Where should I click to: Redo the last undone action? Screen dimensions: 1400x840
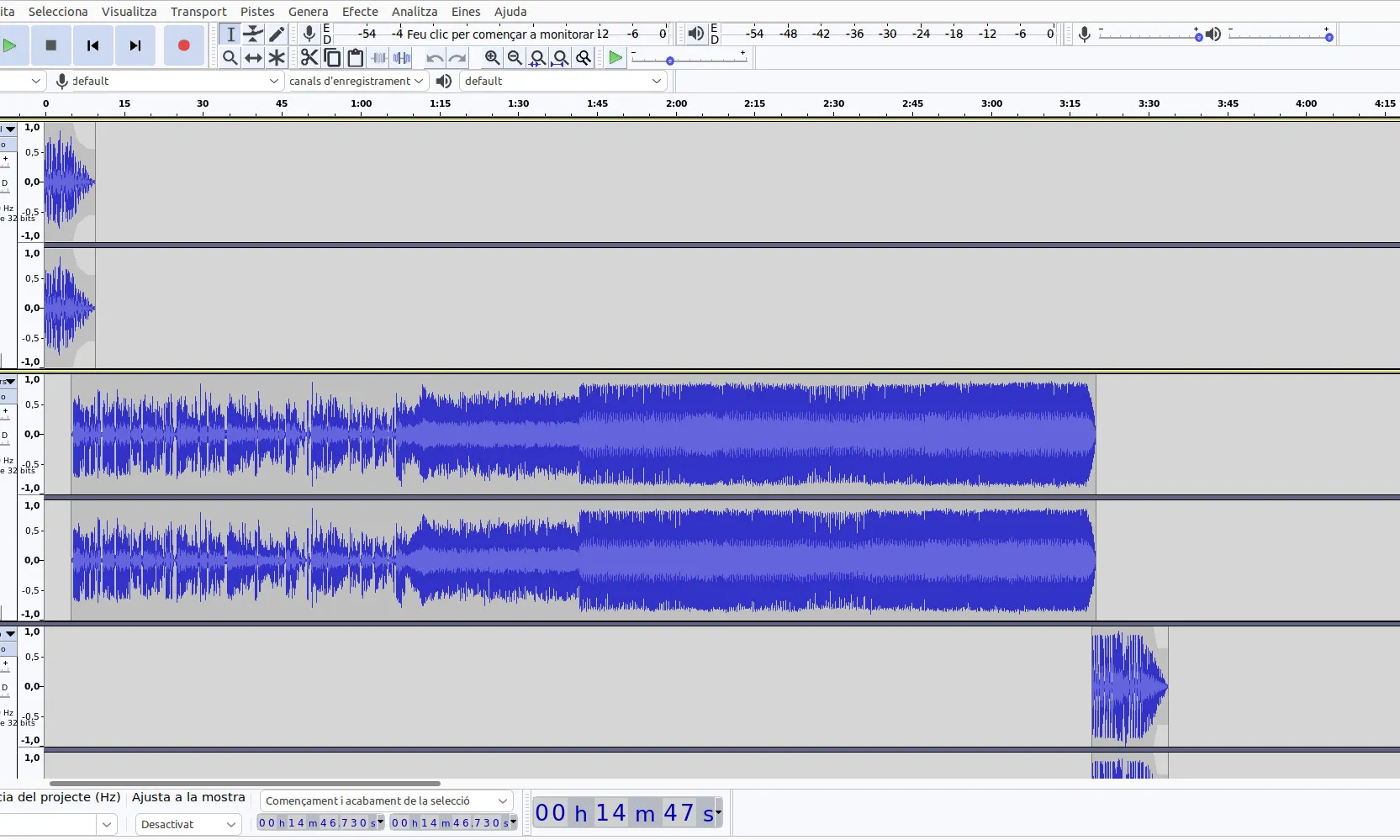[457, 57]
